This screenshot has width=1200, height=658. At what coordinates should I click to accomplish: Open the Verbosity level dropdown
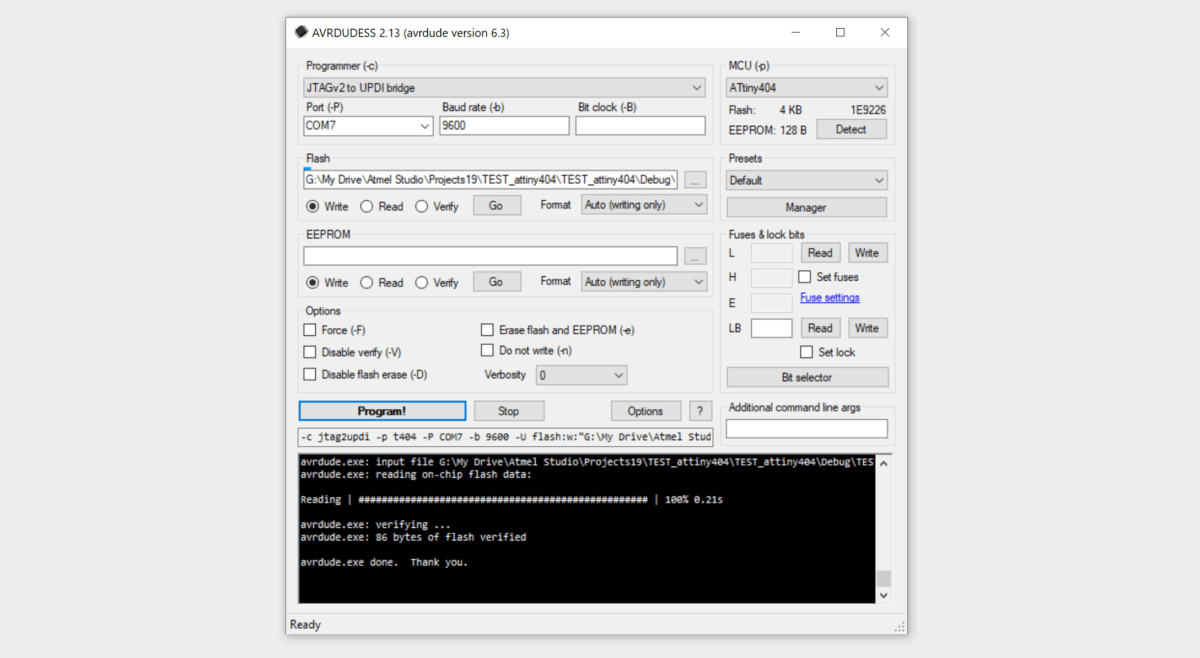581,375
